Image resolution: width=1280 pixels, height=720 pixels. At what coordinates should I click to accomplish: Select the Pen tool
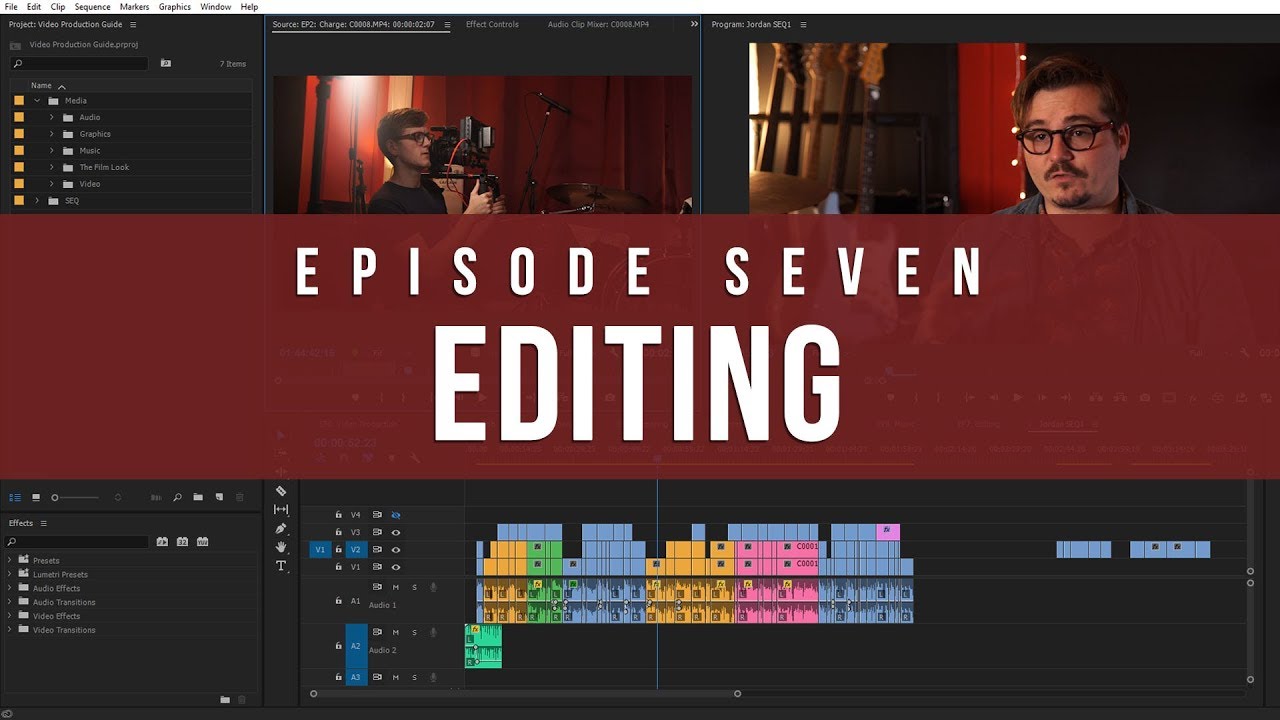[x=281, y=529]
